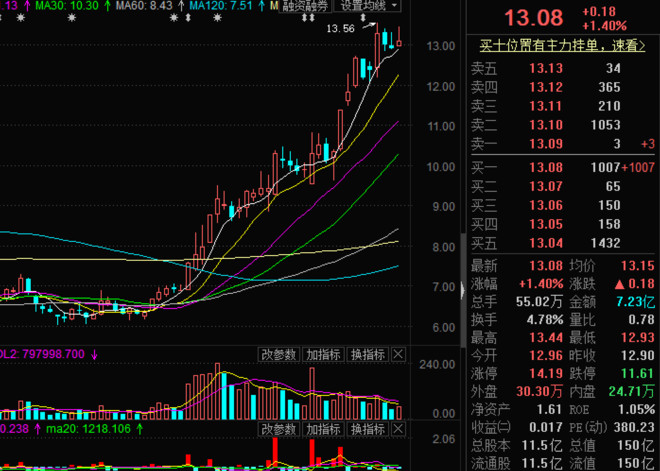Select the MA60: 8.43 indicator label

click(144, 5)
